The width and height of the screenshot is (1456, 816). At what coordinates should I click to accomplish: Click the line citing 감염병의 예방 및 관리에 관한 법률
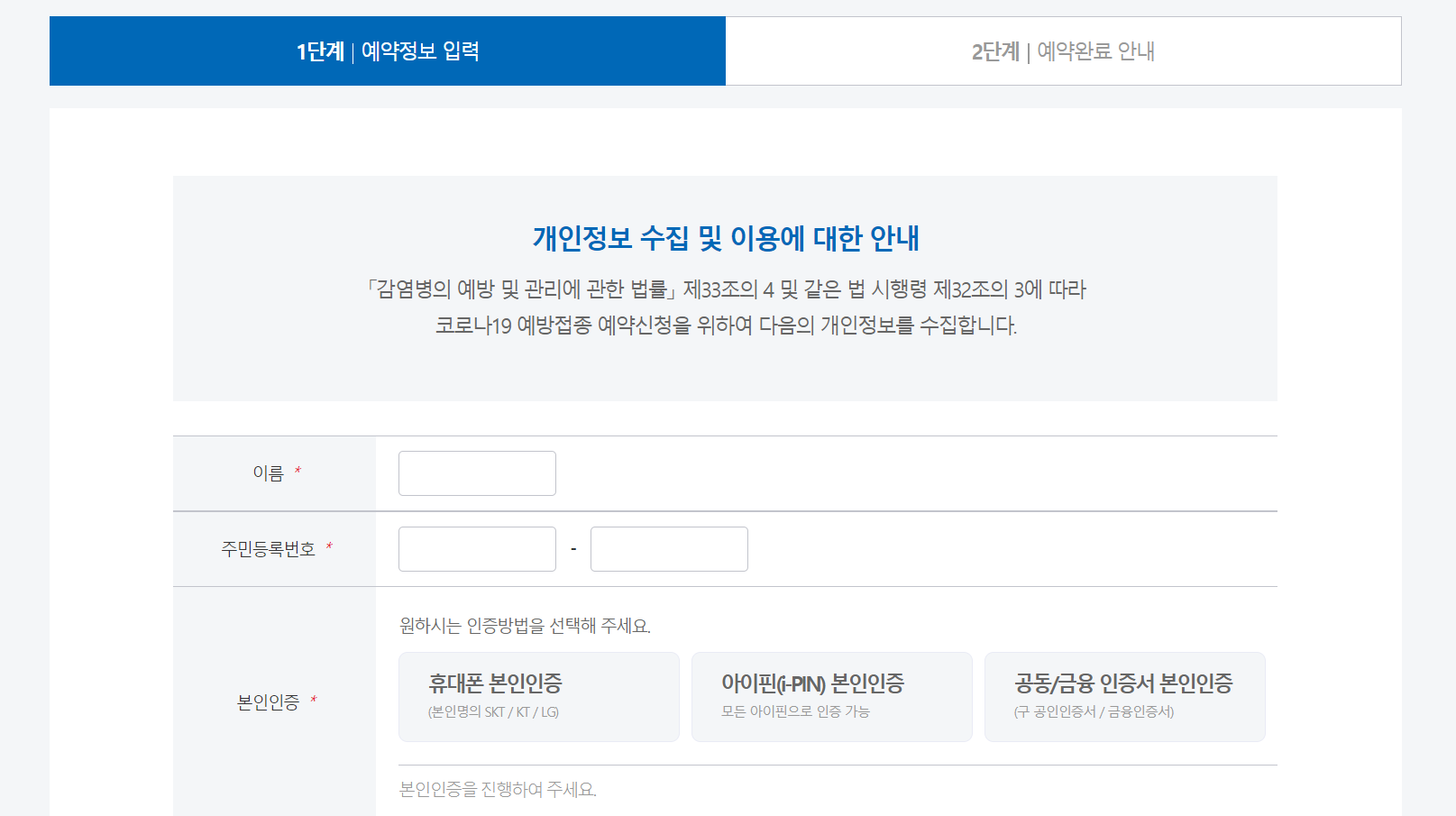(726, 289)
